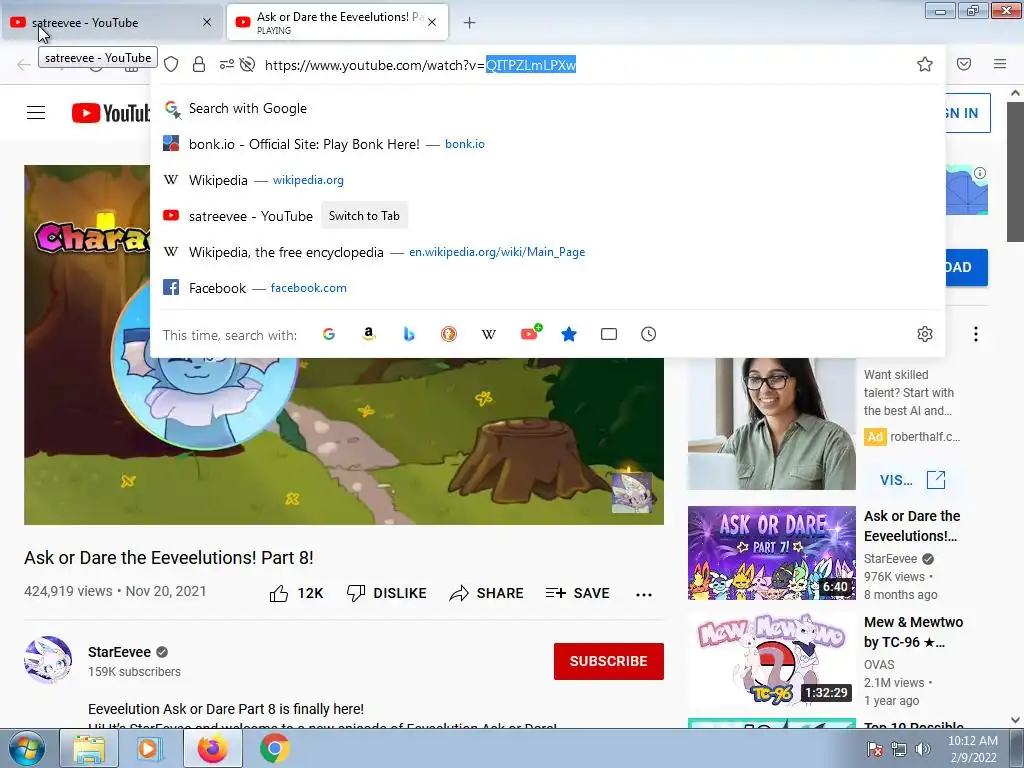This screenshot has width=1024, height=768.
Task: Click the network icon in the system tray
Action: tap(899, 749)
